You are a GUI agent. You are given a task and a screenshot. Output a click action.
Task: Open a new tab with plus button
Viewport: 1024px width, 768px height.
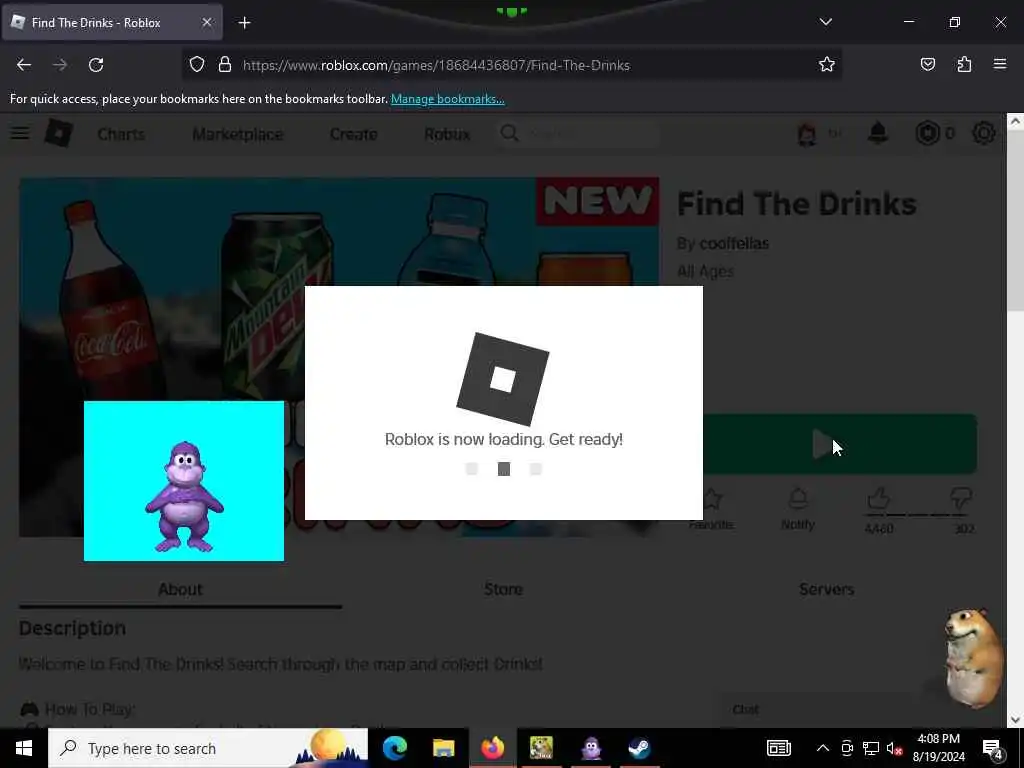point(244,23)
